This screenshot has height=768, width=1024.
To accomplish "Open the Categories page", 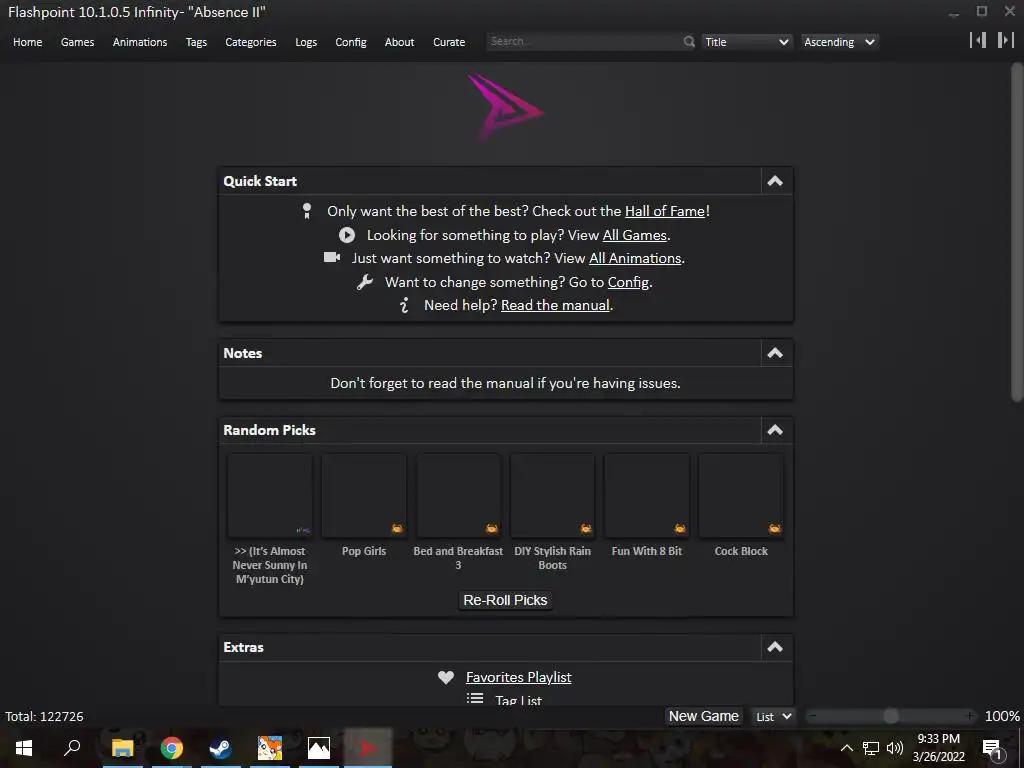I will click(251, 42).
